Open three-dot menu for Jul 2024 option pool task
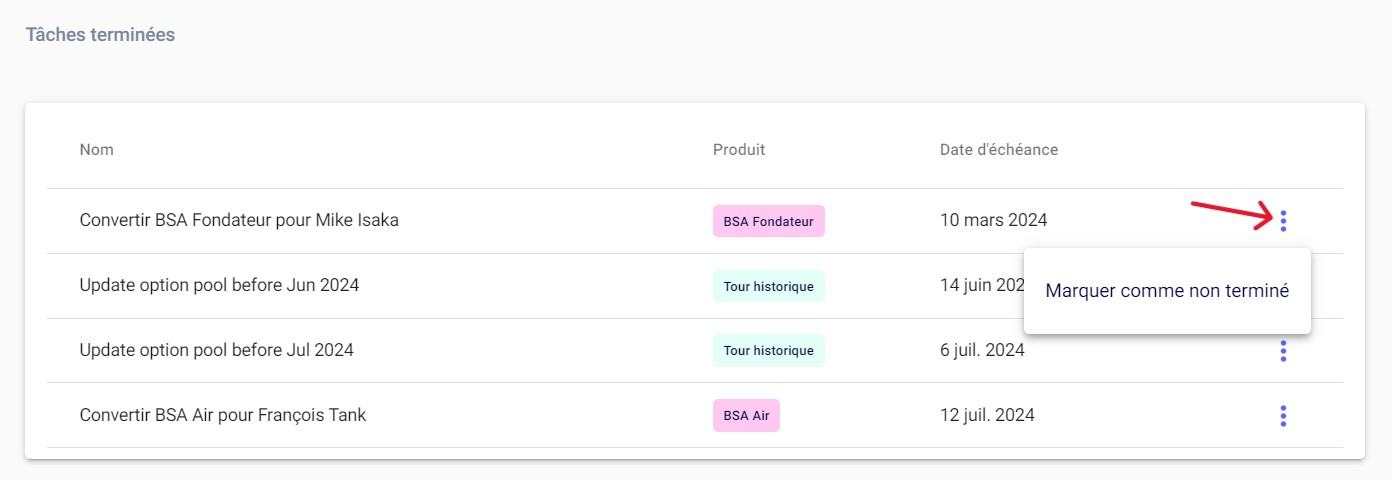 [1283, 351]
